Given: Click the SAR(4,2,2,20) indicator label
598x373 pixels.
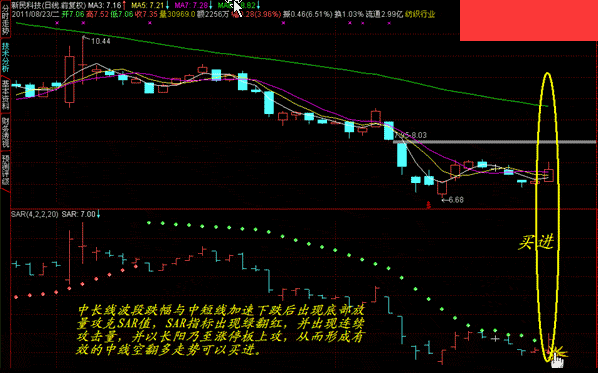Looking at the screenshot, I should [x=35, y=214].
